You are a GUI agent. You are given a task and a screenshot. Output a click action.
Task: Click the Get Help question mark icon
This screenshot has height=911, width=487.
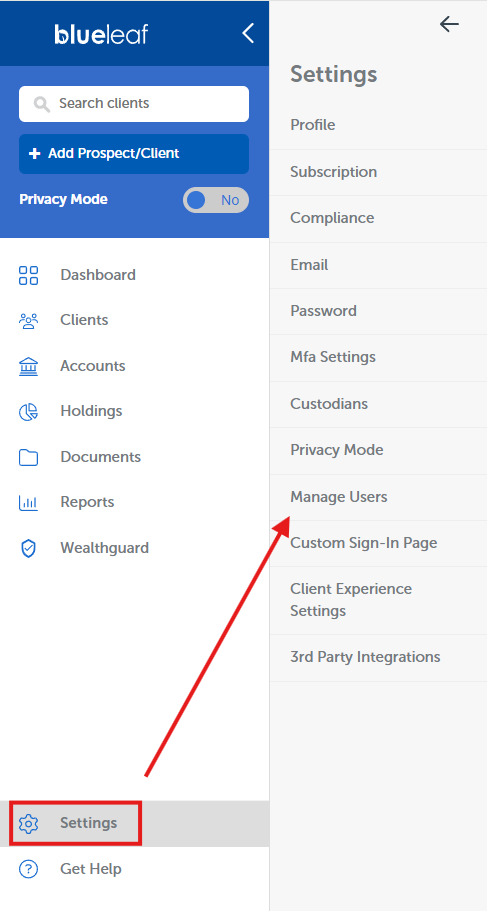[x=28, y=869]
